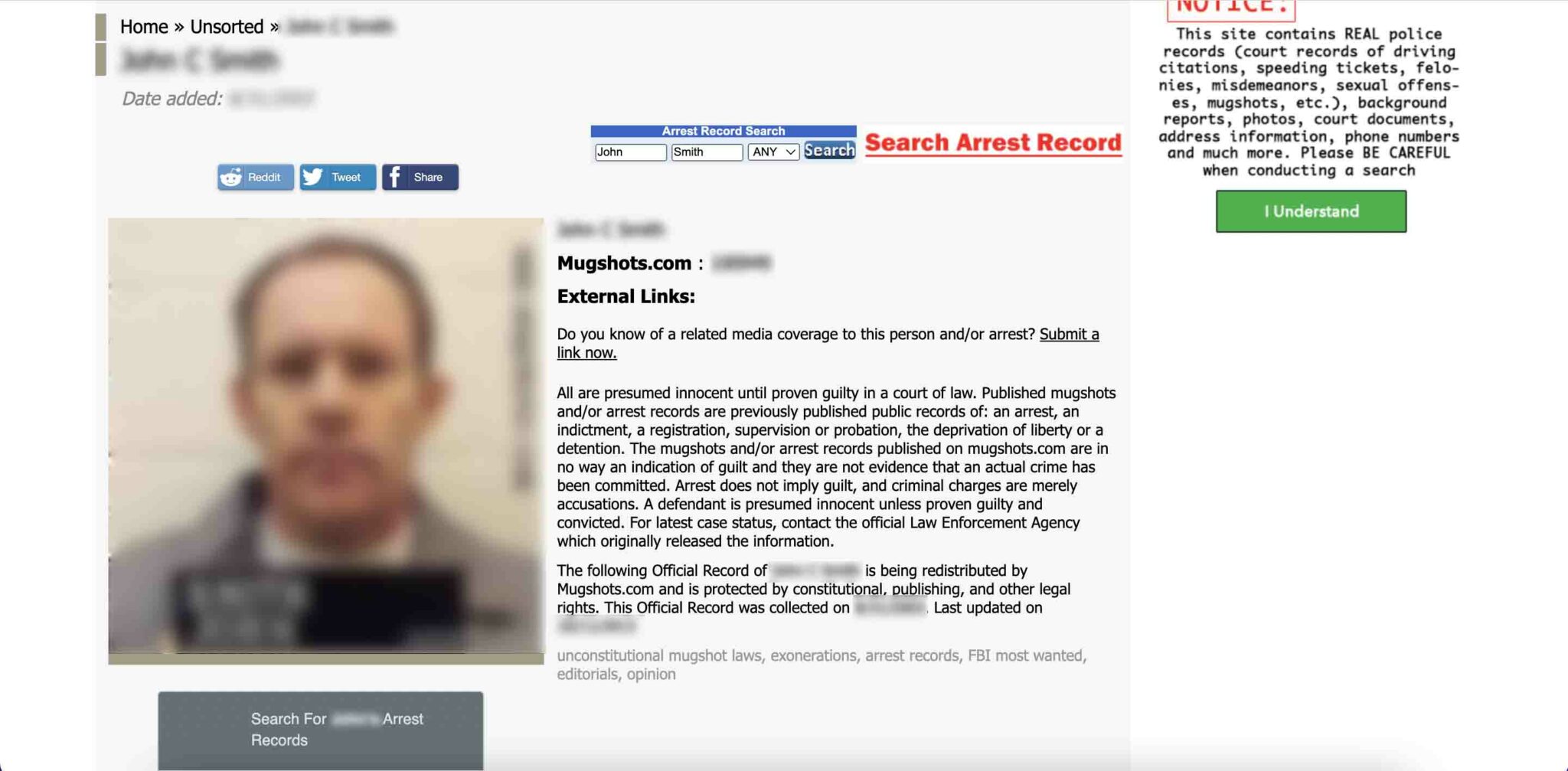Click the last name field containing Smith
The image size is (1568, 771).
[x=707, y=152]
